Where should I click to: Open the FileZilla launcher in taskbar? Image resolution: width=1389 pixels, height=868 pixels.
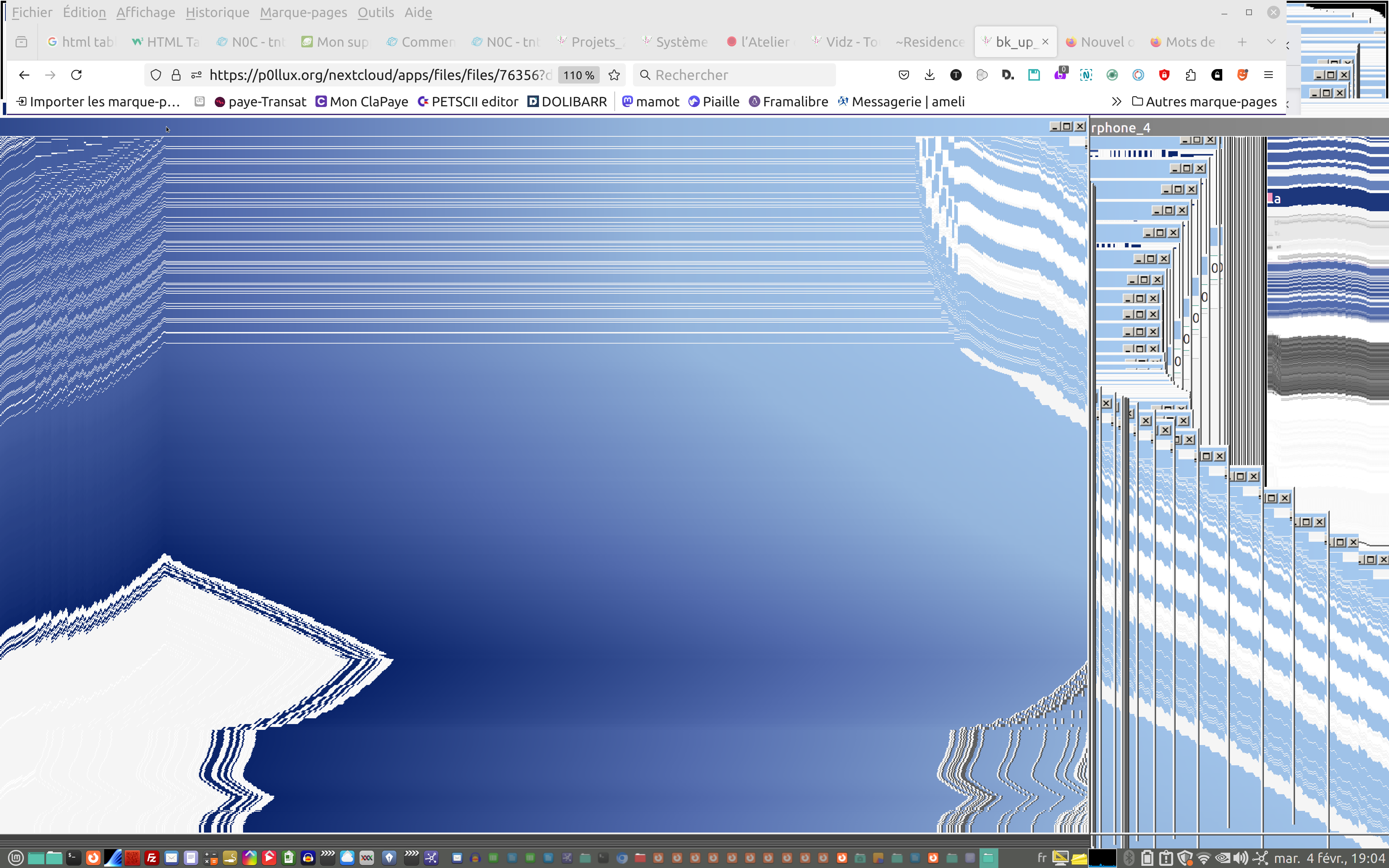152,858
